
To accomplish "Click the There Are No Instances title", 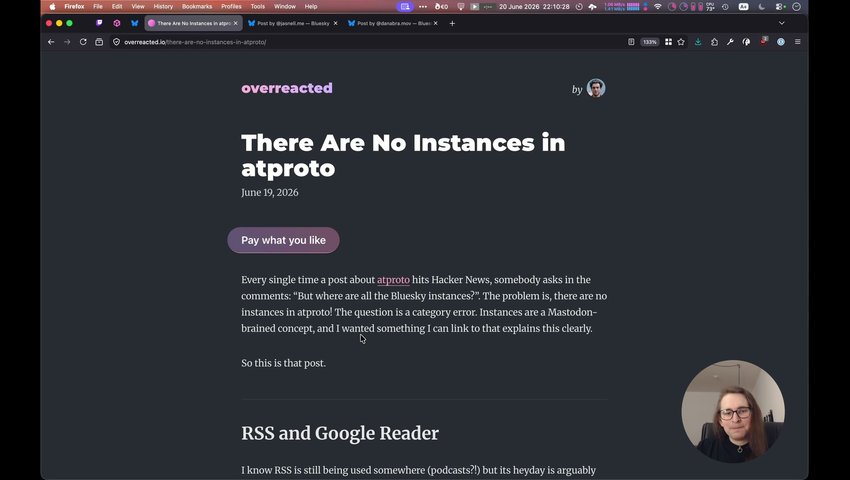I will (403, 155).
